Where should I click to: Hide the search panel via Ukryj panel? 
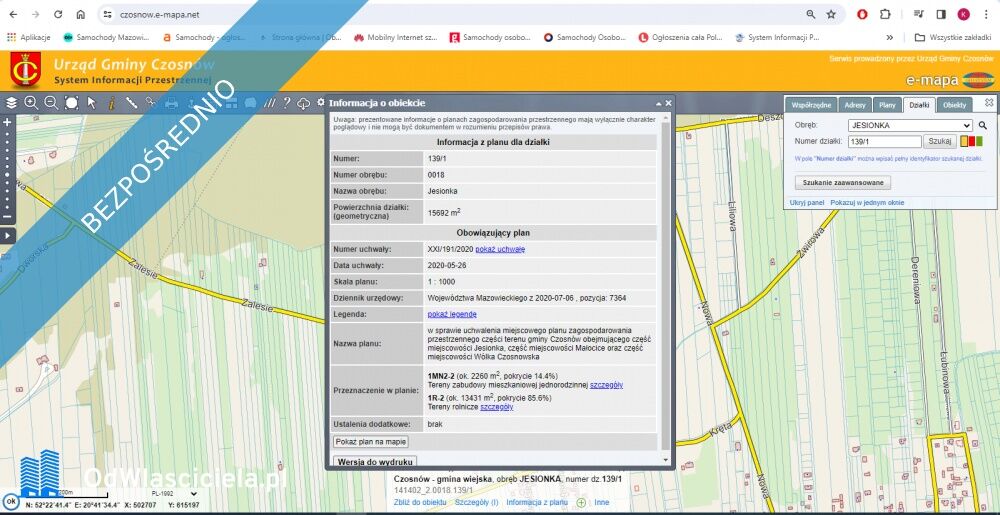click(807, 202)
